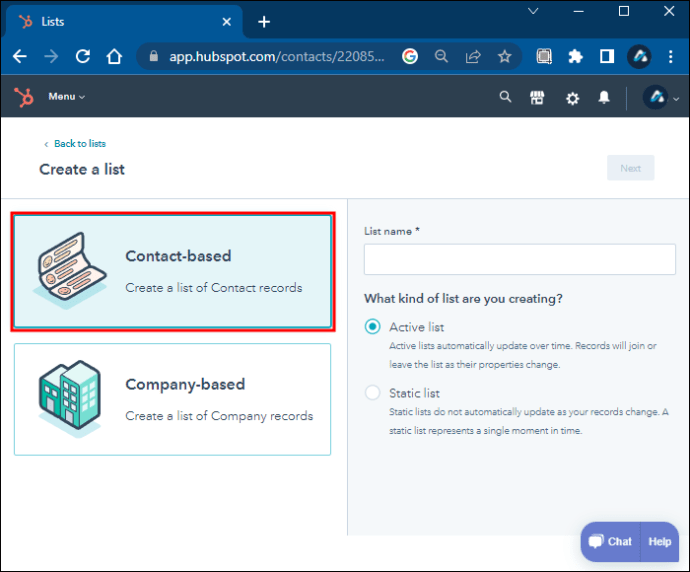Viewport: 690px width, 572px height.
Task: Click the "List name *" field label
Action: (x=392, y=231)
